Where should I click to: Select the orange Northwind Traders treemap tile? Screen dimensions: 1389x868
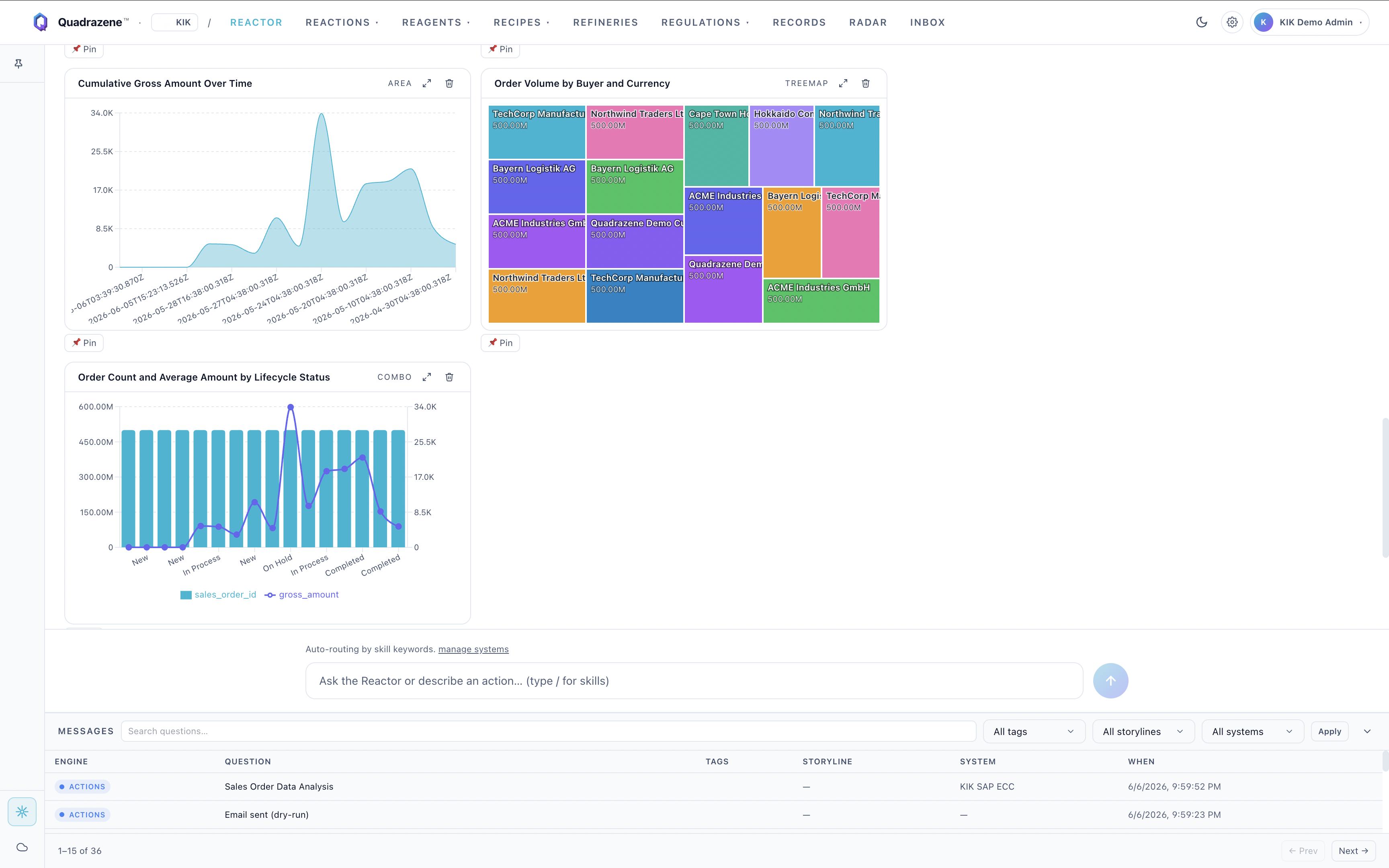point(537,296)
